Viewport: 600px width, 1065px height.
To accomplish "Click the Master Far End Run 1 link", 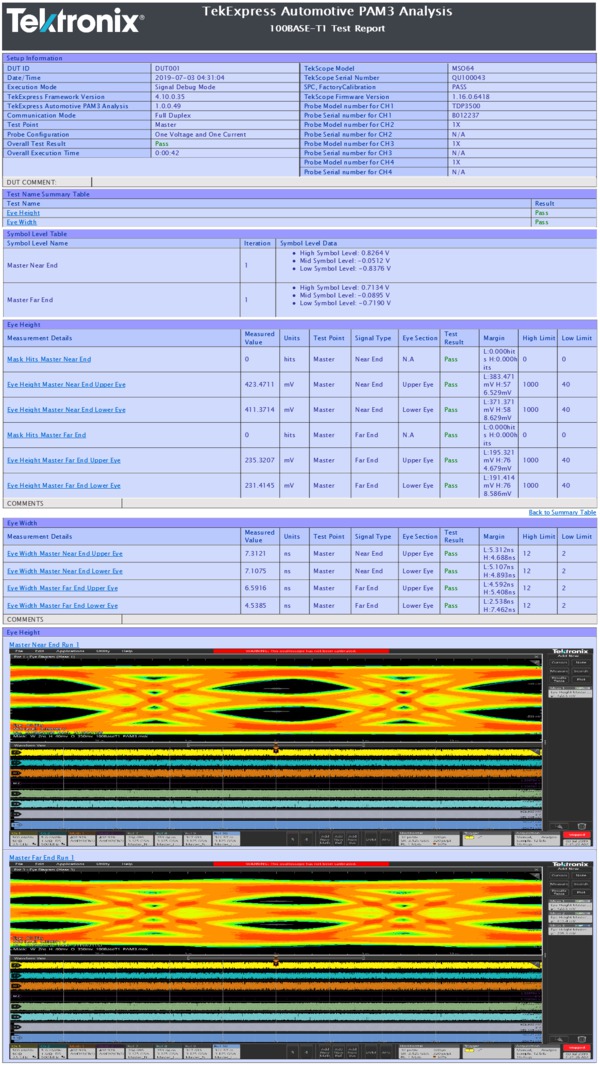I will 44,857.
